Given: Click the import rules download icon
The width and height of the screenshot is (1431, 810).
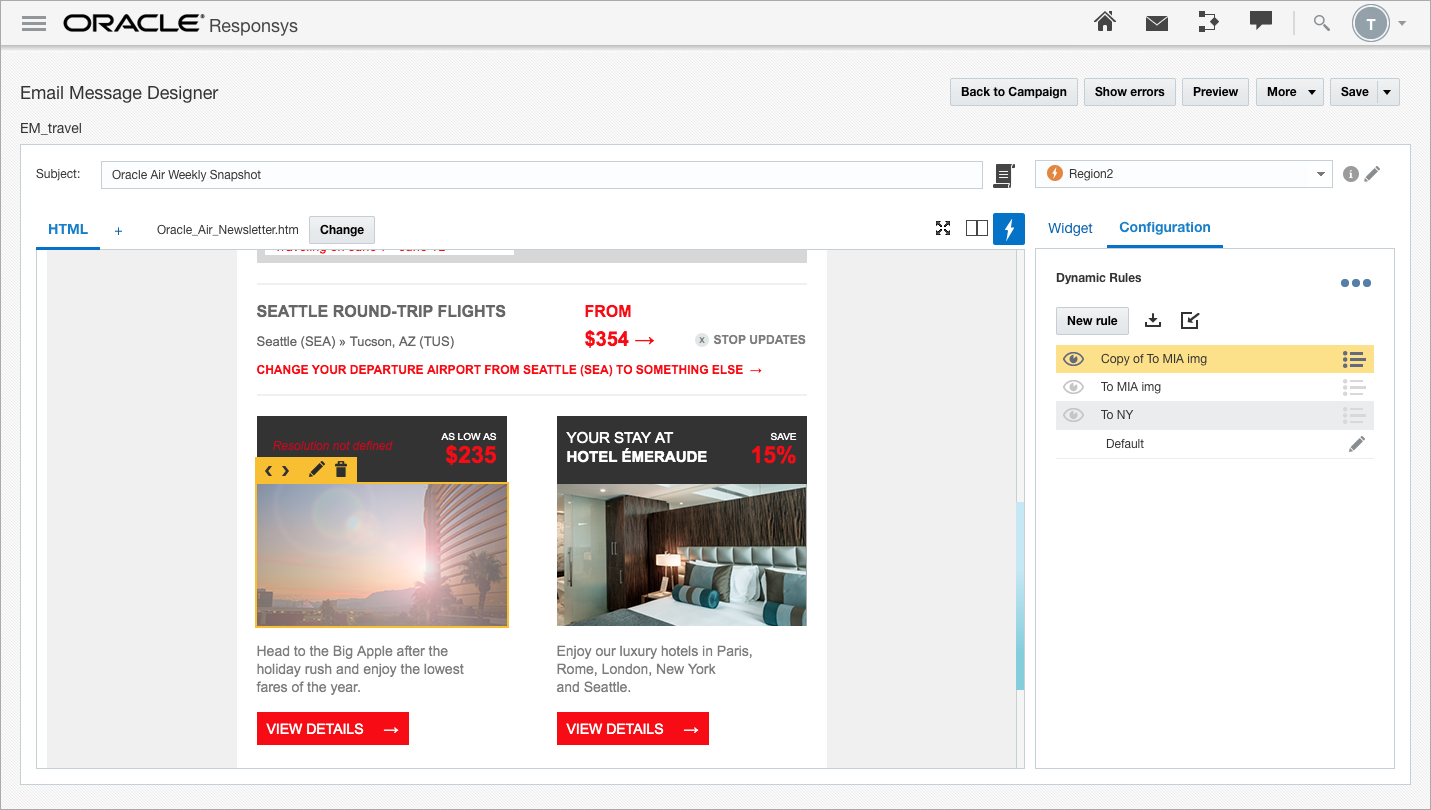Looking at the screenshot, I should pos(1153,320).
